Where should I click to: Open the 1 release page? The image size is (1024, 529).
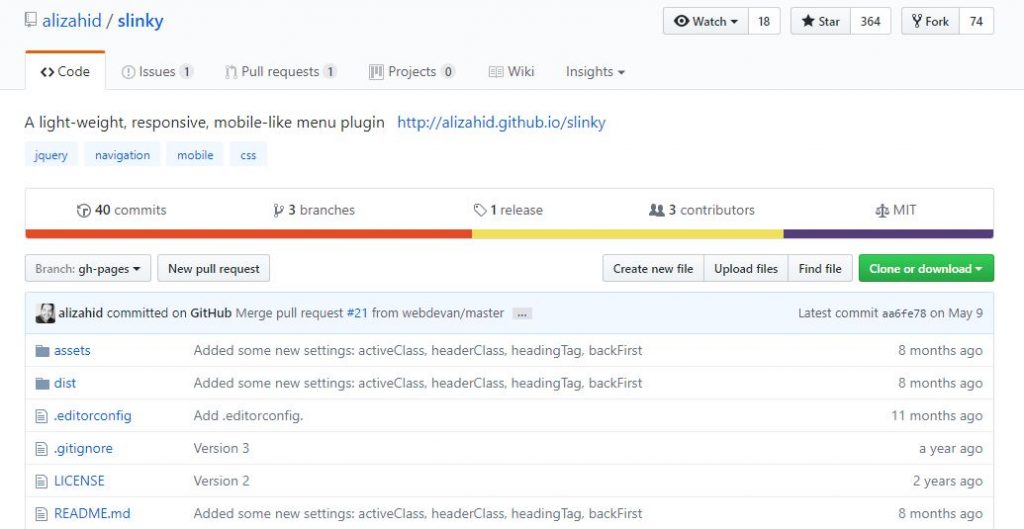508,210
